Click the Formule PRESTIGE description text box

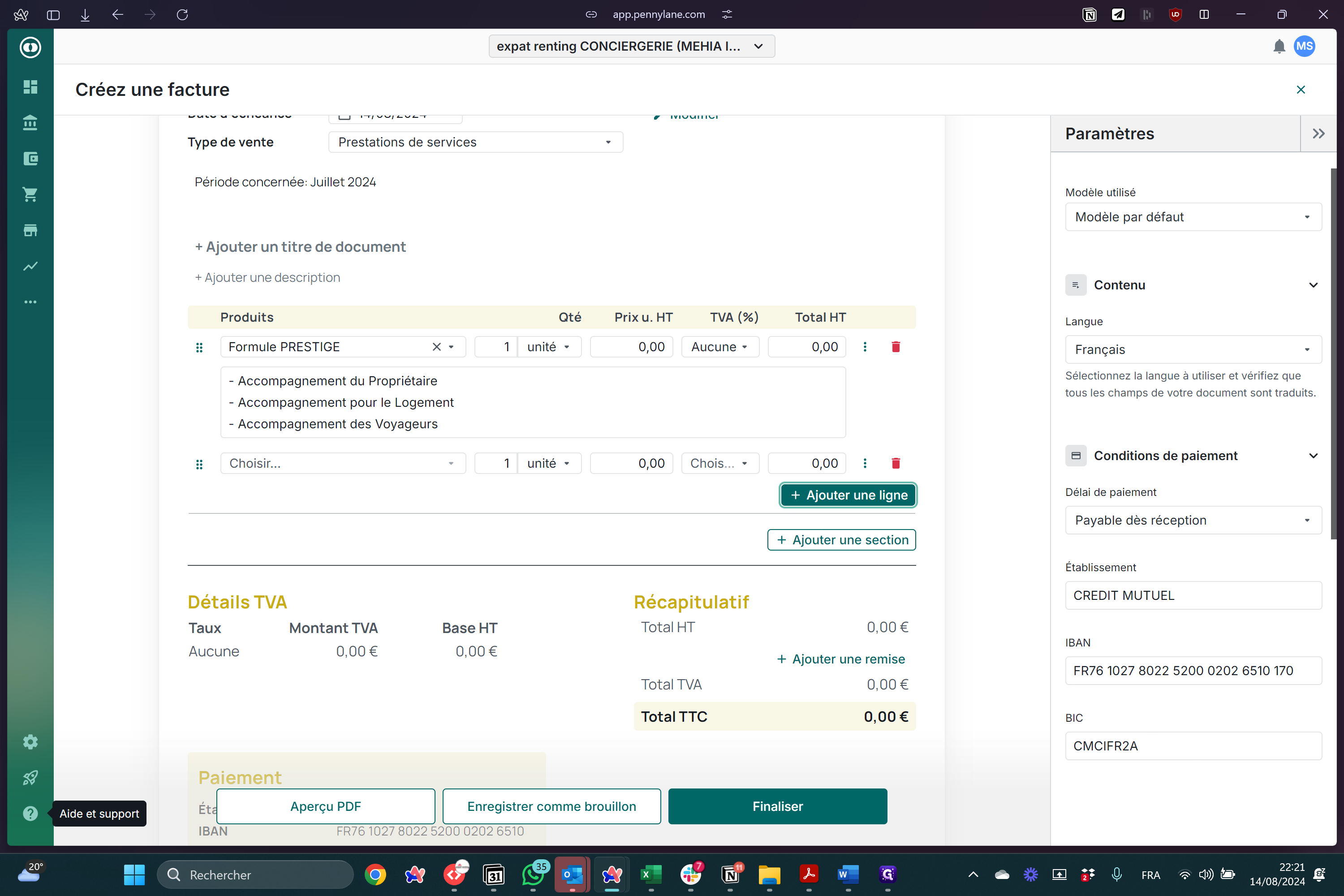click(533, 402)
